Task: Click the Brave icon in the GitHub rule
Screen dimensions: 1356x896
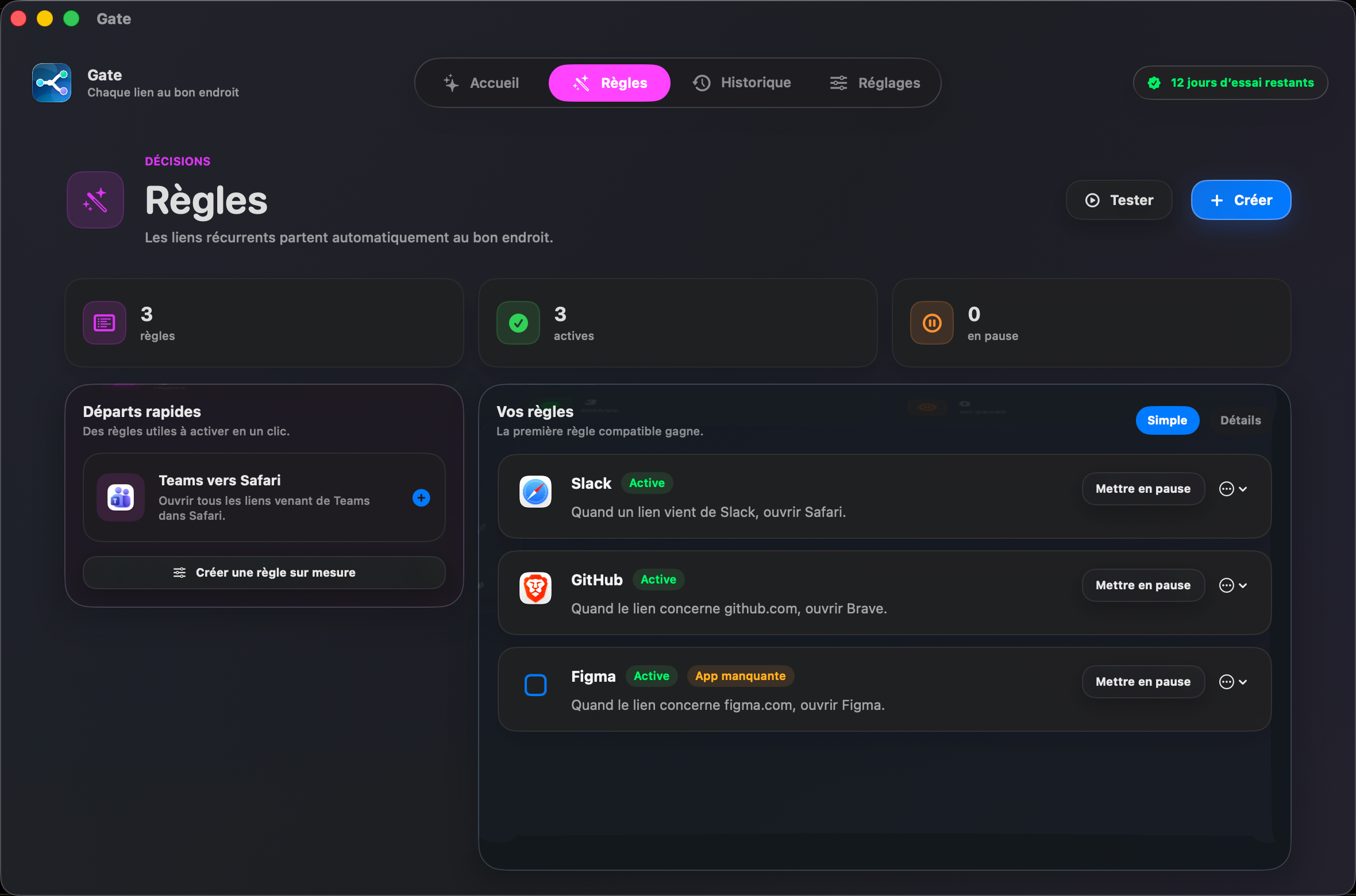Action: [536, 588]
